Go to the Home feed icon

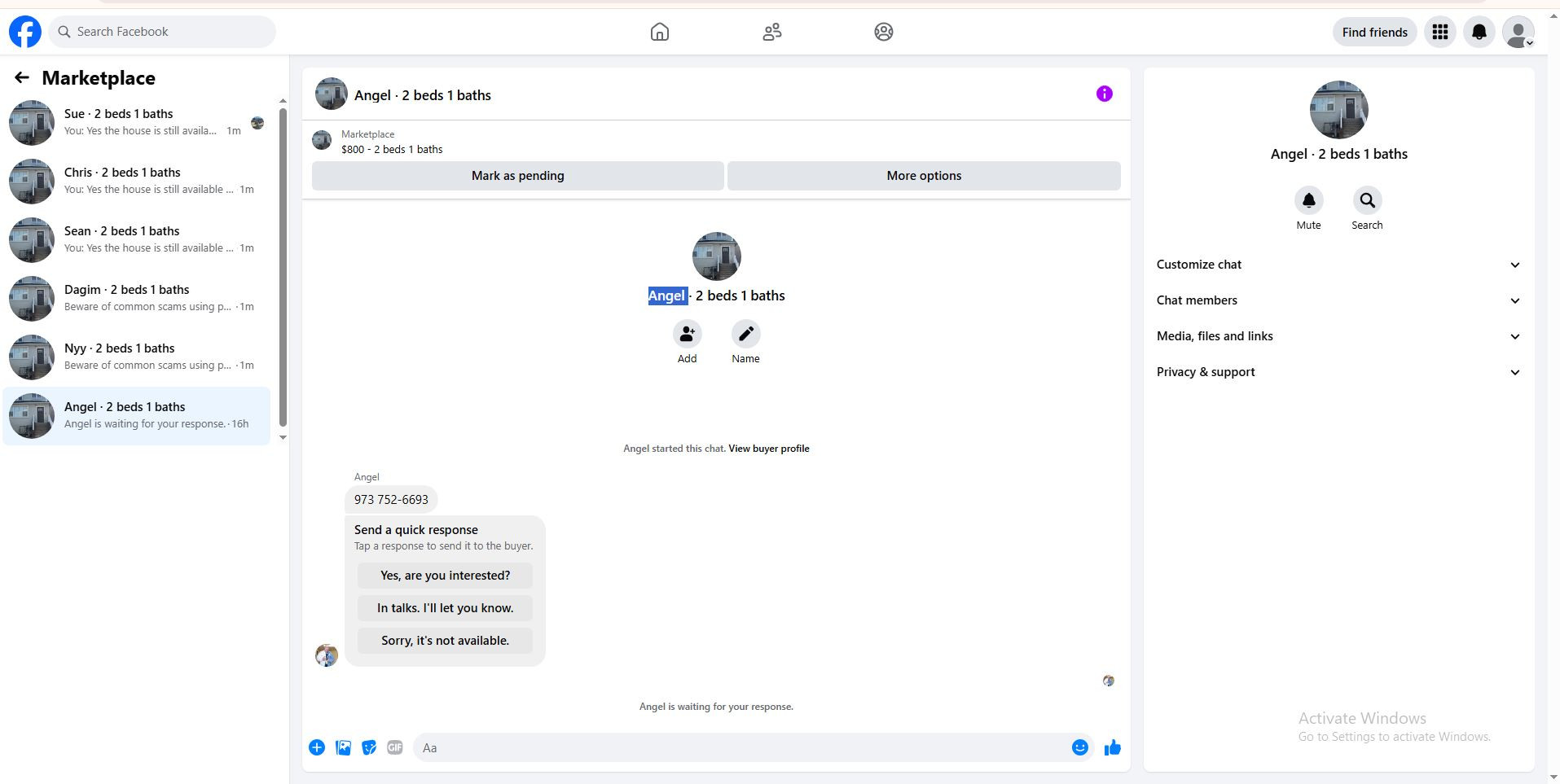(x=660, y=32)
